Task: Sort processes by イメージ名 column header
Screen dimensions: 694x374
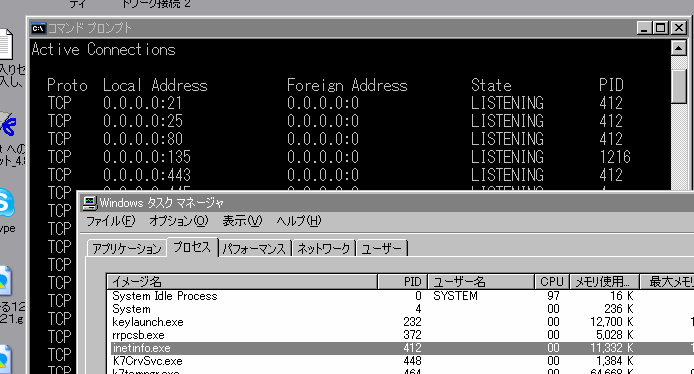Action: (242, 281)
